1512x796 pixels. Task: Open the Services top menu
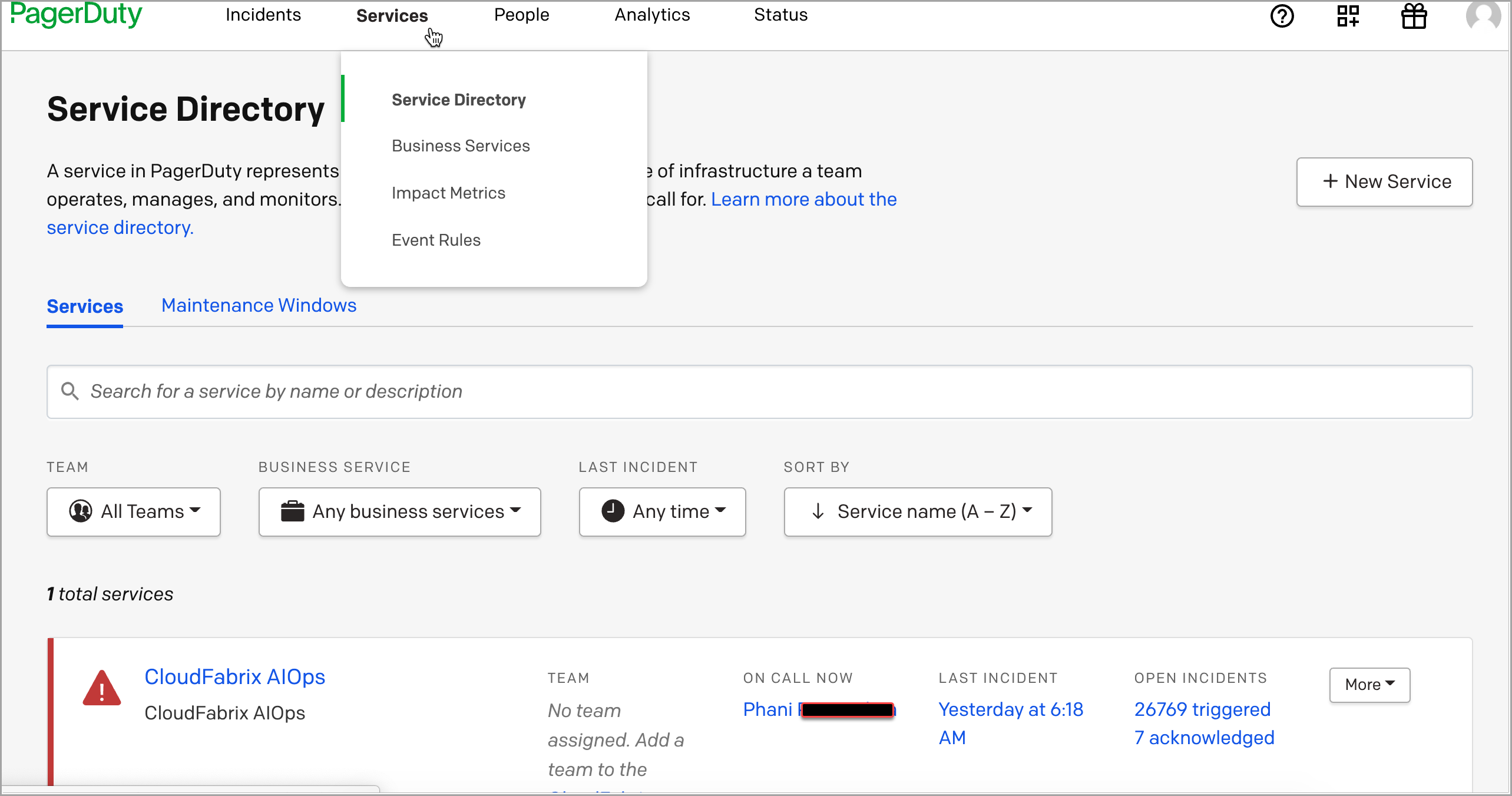tap(392, 15)
